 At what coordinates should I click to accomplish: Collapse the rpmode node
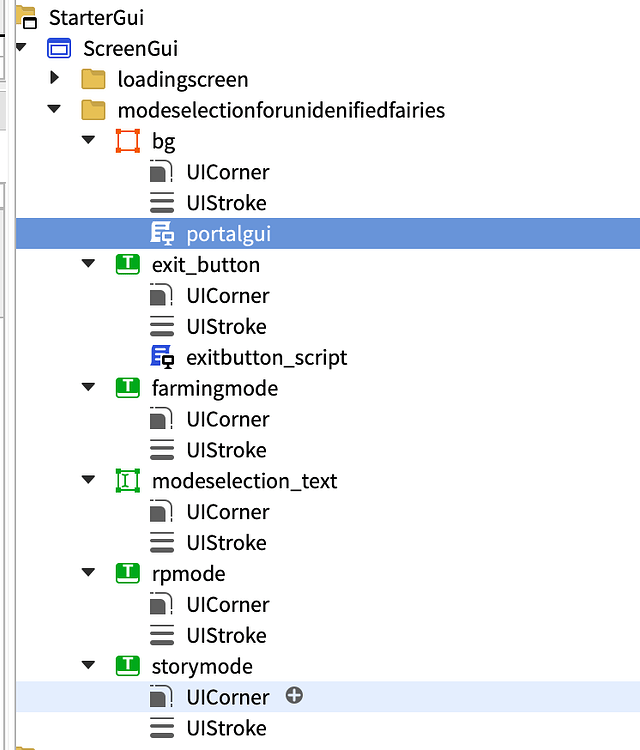[x=88, y=572]
